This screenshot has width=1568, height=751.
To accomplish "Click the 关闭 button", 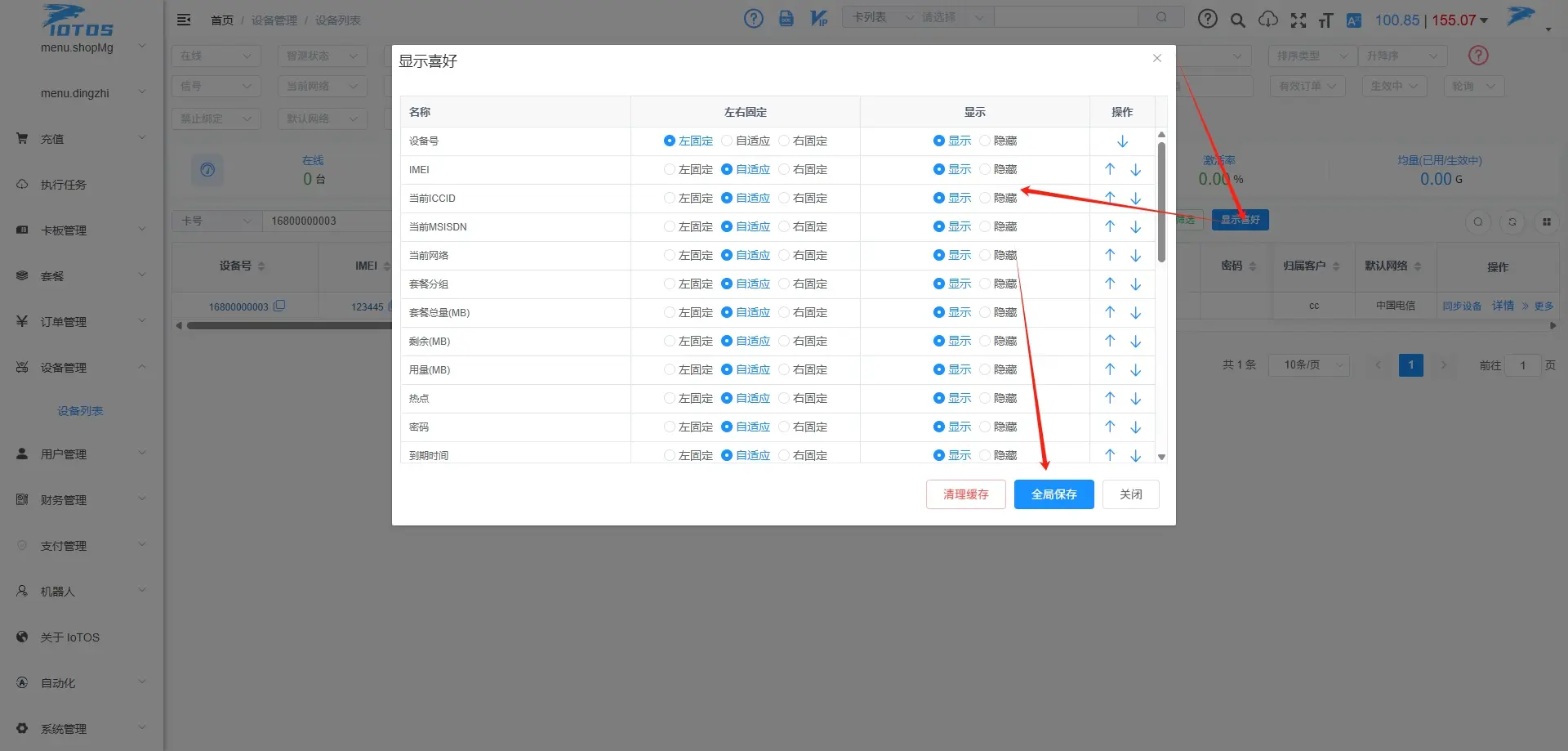I will 1130,494.
